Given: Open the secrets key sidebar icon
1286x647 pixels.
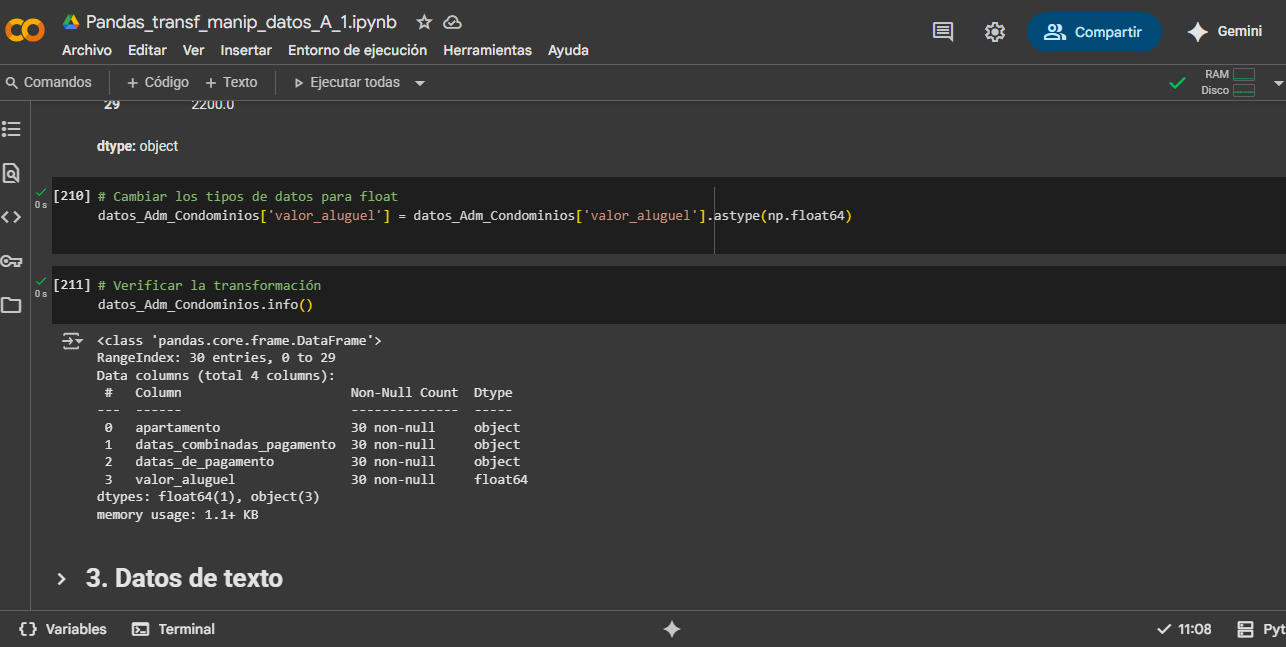Looking at the screenshot, I should (x=11, y=261).
